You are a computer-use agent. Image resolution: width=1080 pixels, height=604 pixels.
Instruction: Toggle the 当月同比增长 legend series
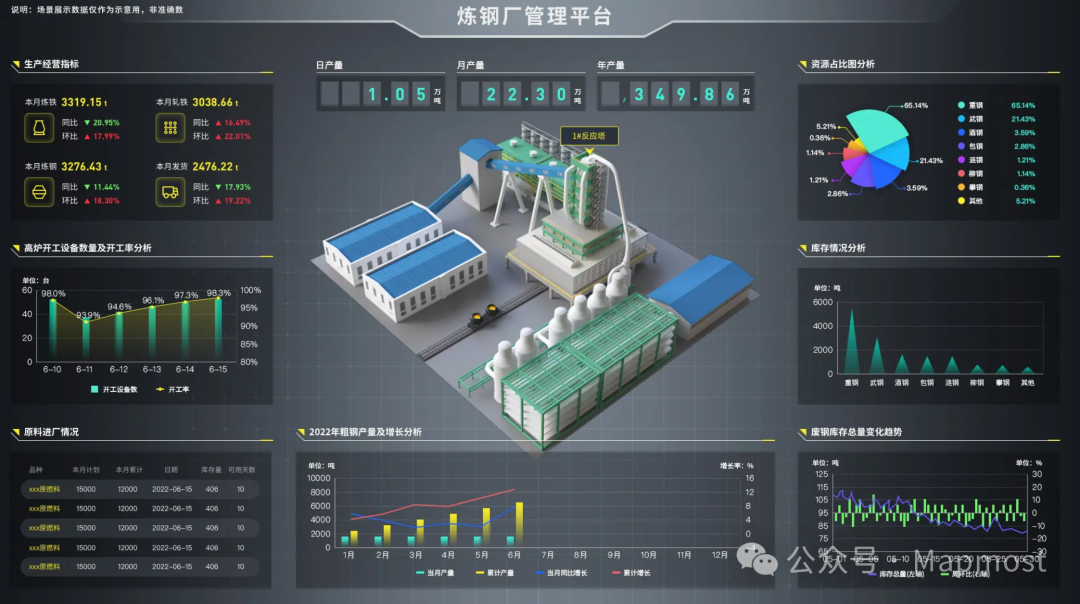click(562, 572)
